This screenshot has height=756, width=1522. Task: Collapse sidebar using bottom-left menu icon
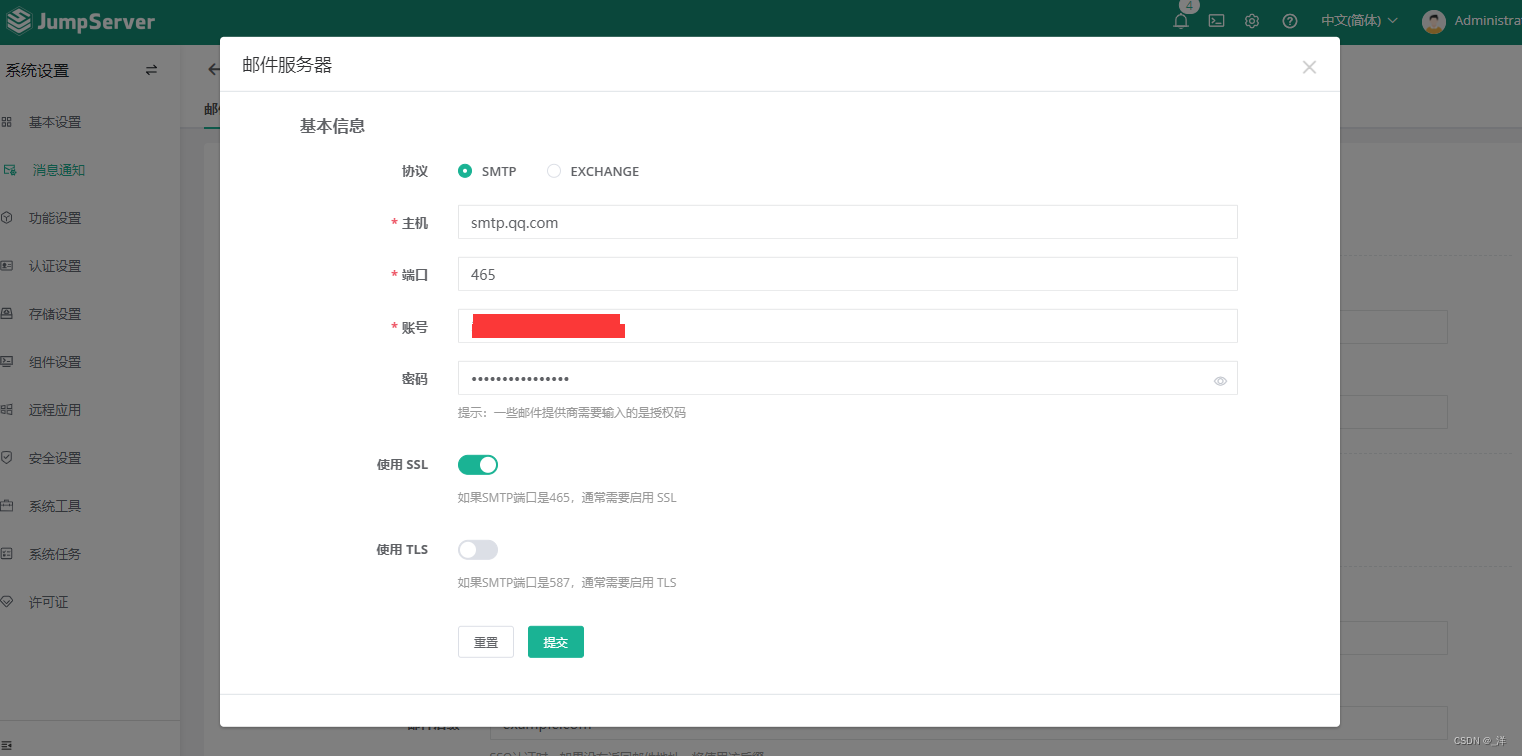(x=6, y=744)
